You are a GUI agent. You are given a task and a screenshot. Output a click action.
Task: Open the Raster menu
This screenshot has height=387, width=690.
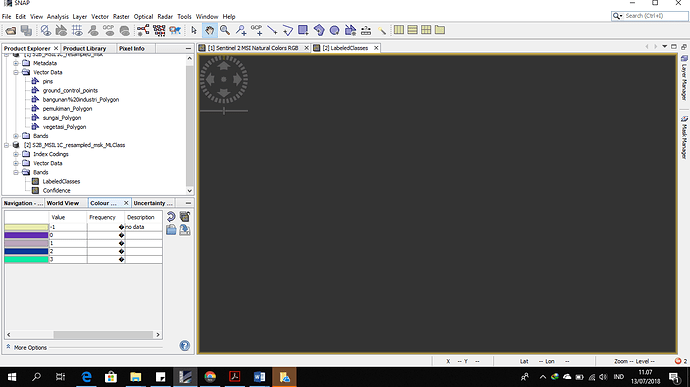tap(121, 17)
